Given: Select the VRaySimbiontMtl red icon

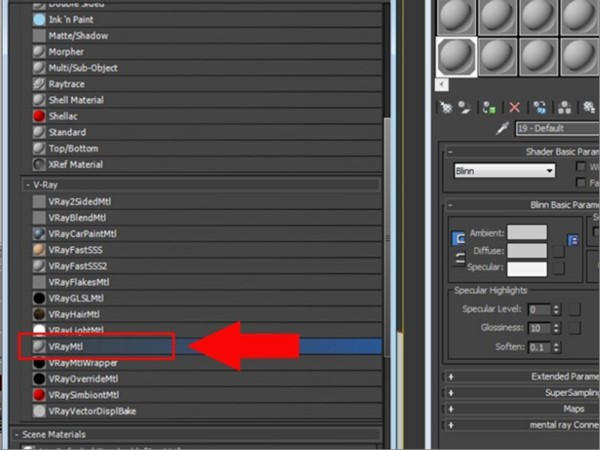Looking at the screenshot, I should coord(39,395).
